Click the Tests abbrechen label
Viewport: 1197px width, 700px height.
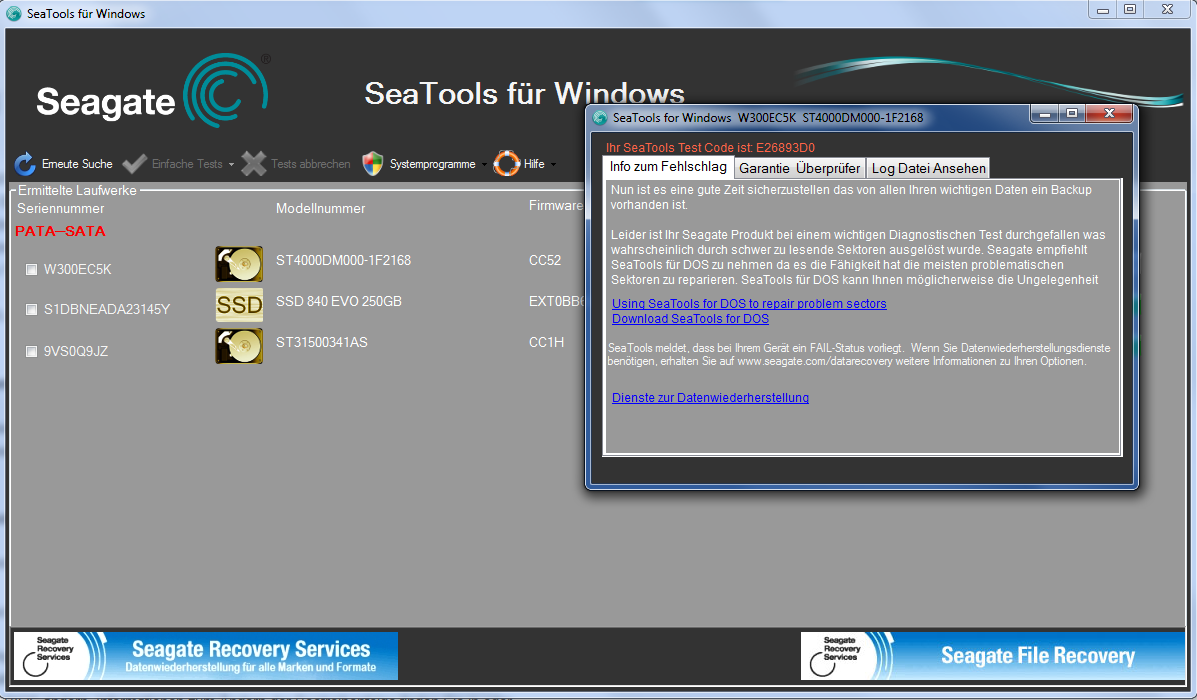click(x=311, y=164)
